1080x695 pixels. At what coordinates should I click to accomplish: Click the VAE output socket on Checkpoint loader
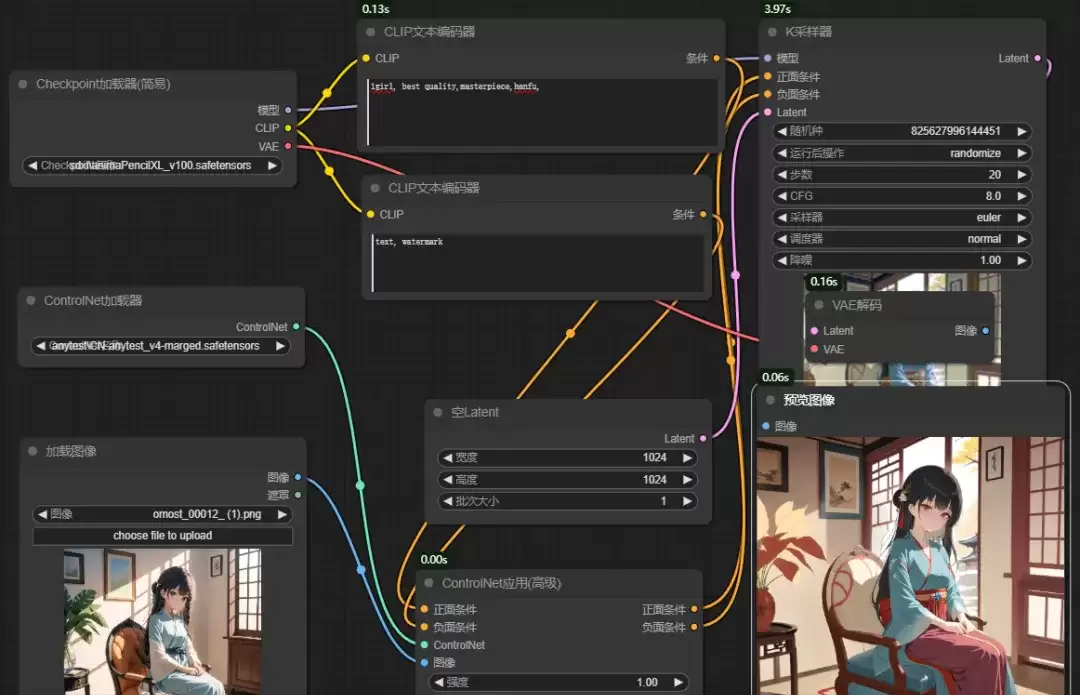pos(288,146)
